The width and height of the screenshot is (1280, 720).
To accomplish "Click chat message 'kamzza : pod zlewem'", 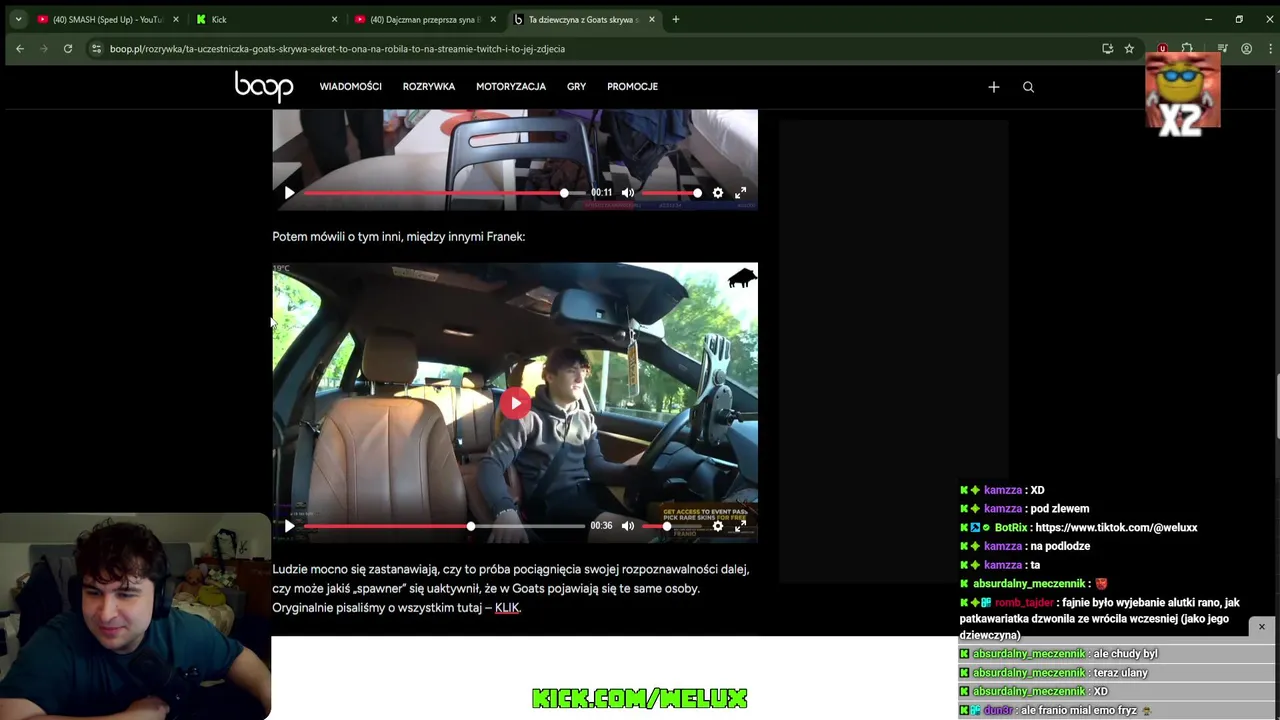I will [1025, 509].
